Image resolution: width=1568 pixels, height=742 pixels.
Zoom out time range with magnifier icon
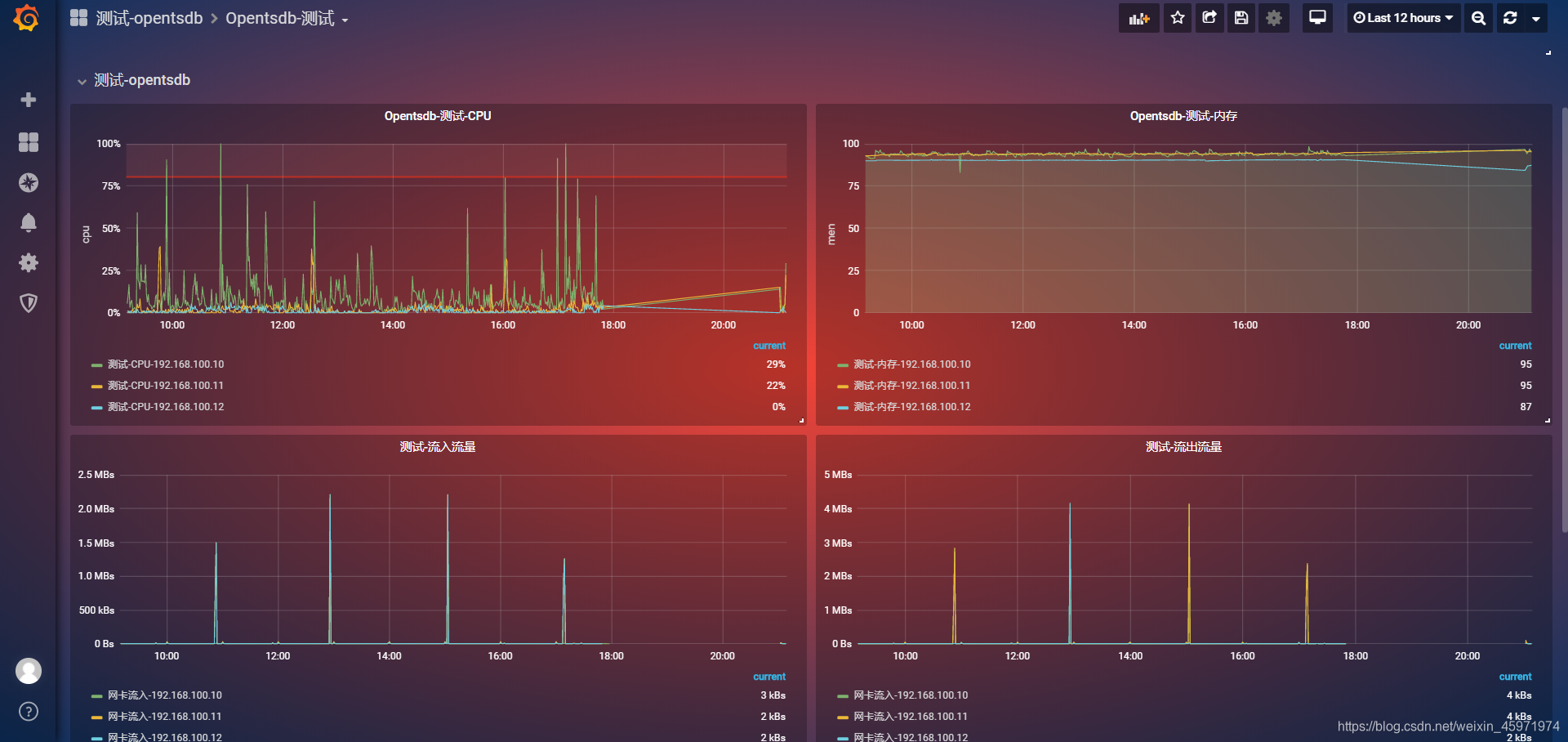pyautogui.click(x=1478, y=18)
